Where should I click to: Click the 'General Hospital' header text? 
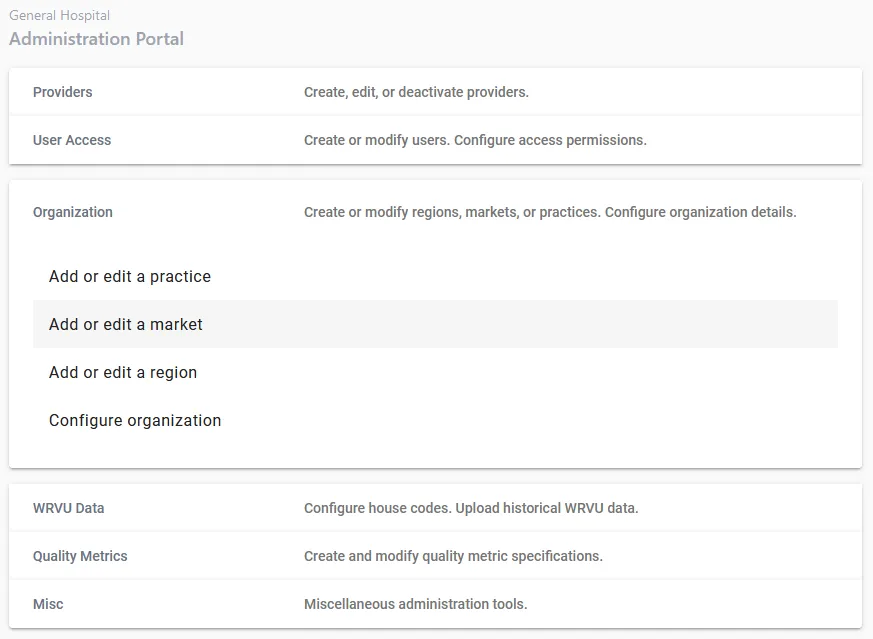(59, 16)
